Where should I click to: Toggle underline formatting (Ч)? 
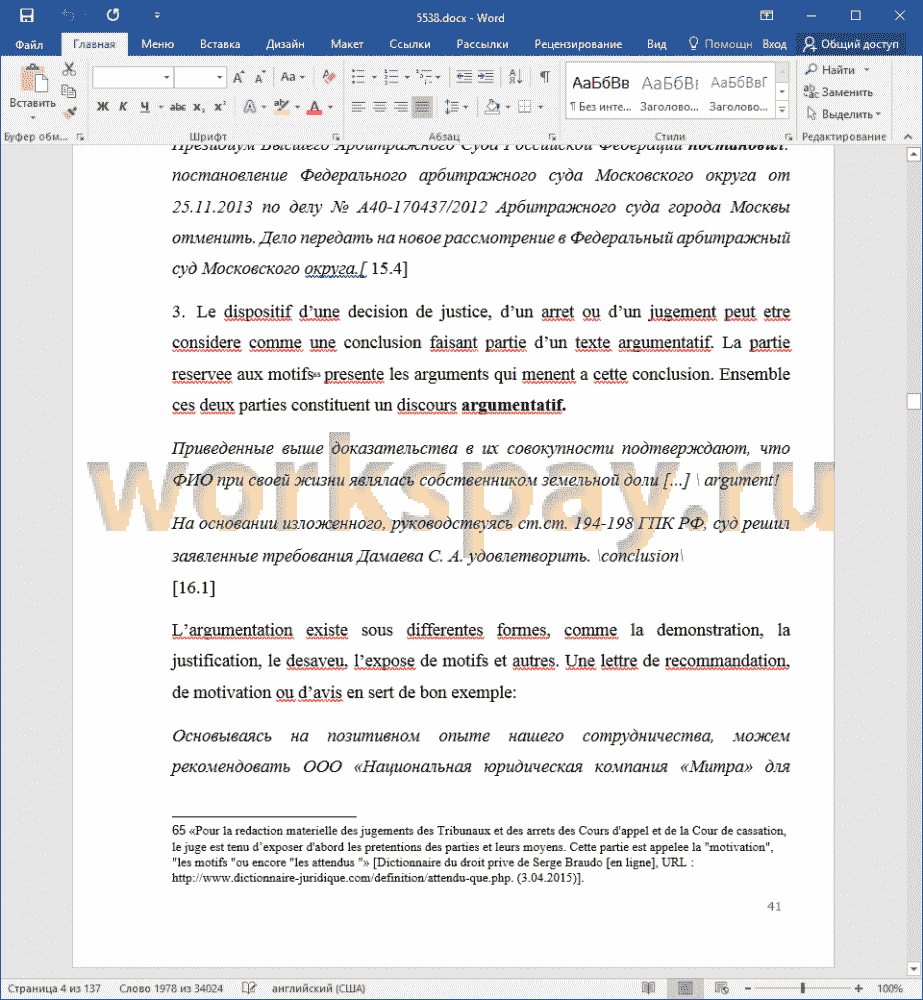(x=145, y=107)
